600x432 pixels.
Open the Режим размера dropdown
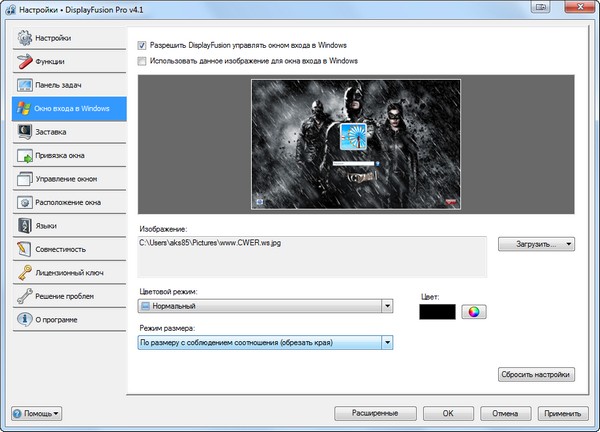(x=386, y=343)
